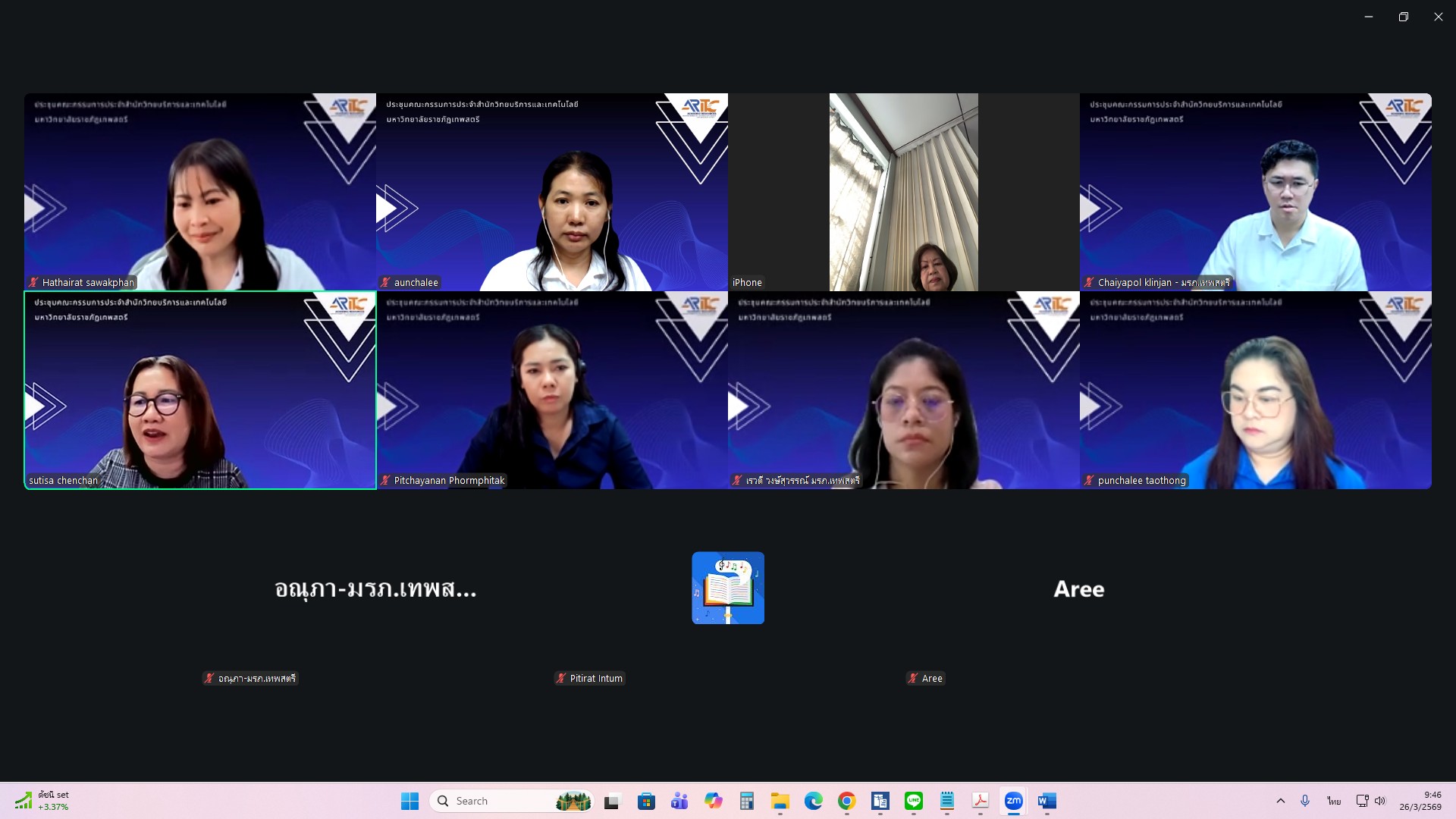Open the Zoom app in the taskbar
Viewport: 1456px width, 819px height.
pos(1013,801)
